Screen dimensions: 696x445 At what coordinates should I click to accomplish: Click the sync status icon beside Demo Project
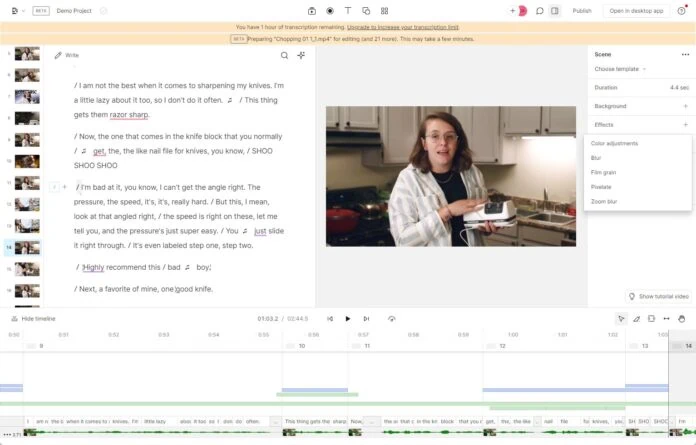point(103,11)
